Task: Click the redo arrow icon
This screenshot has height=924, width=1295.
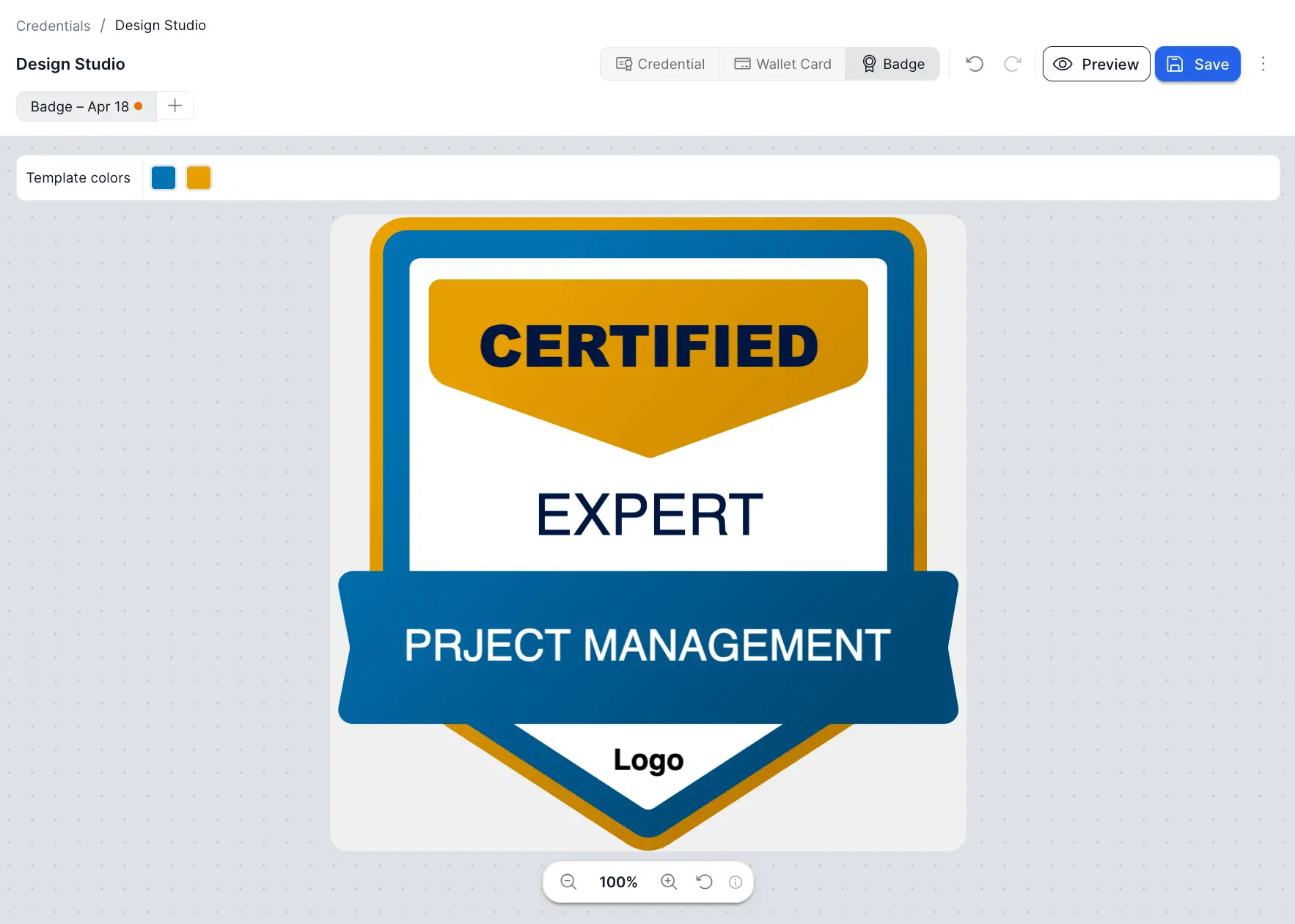Action: coord(1013,64)
